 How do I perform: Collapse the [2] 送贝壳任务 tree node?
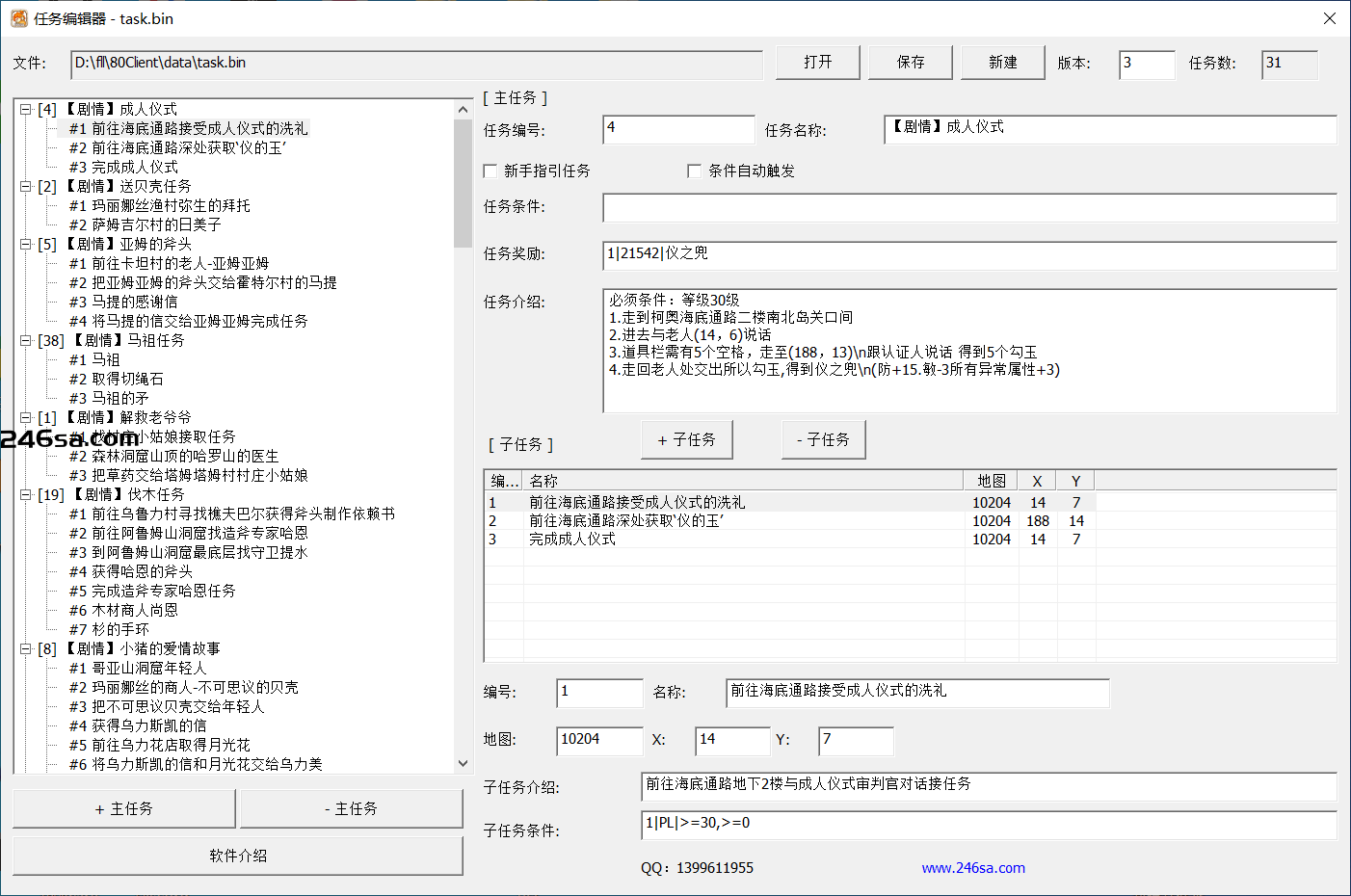click(26, 186)
